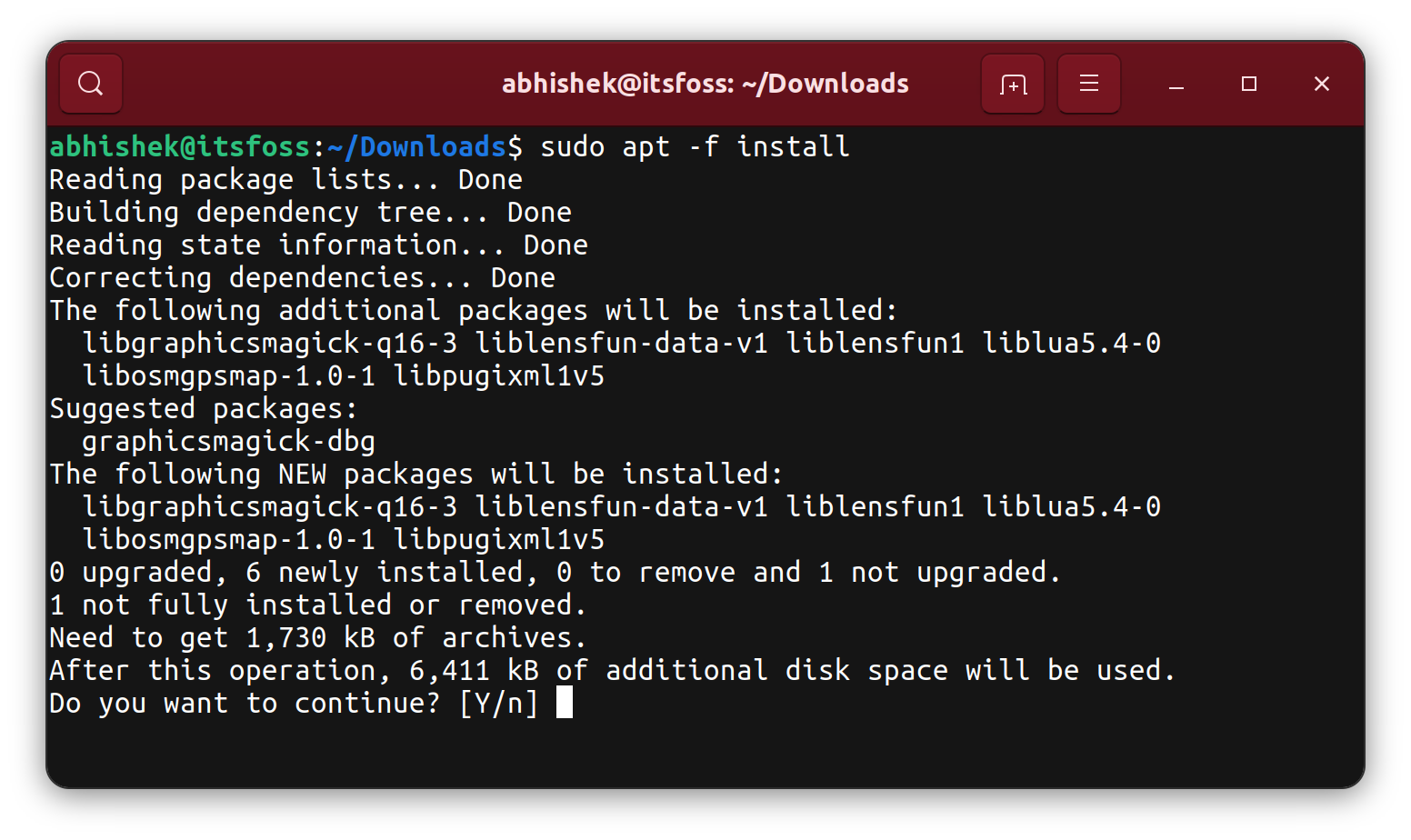Open the hamburger preferences menu
The image size is (1411, 840).
[1088, 83]
